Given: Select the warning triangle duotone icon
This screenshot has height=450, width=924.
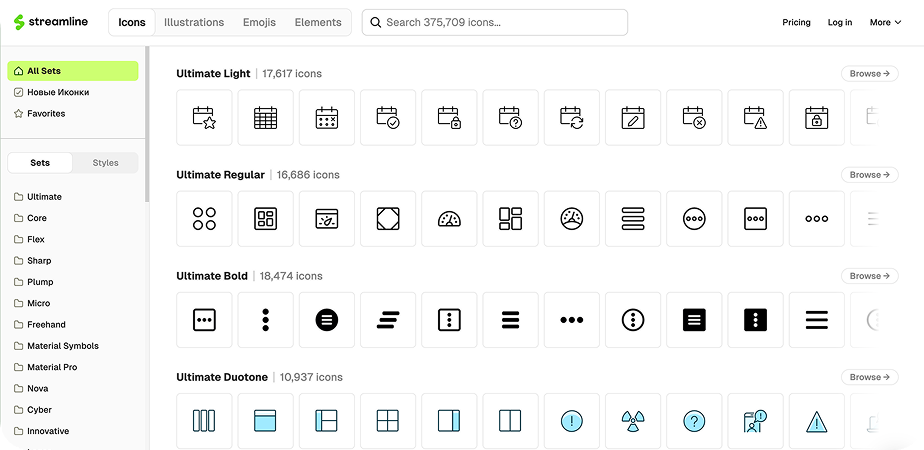Looking at the screenshot, I should click(817, 421).
